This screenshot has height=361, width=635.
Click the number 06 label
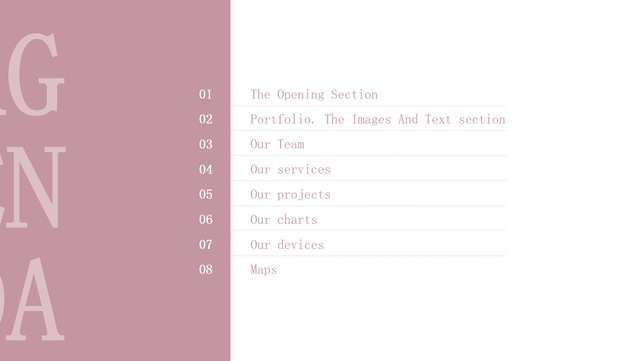point(205,220)
